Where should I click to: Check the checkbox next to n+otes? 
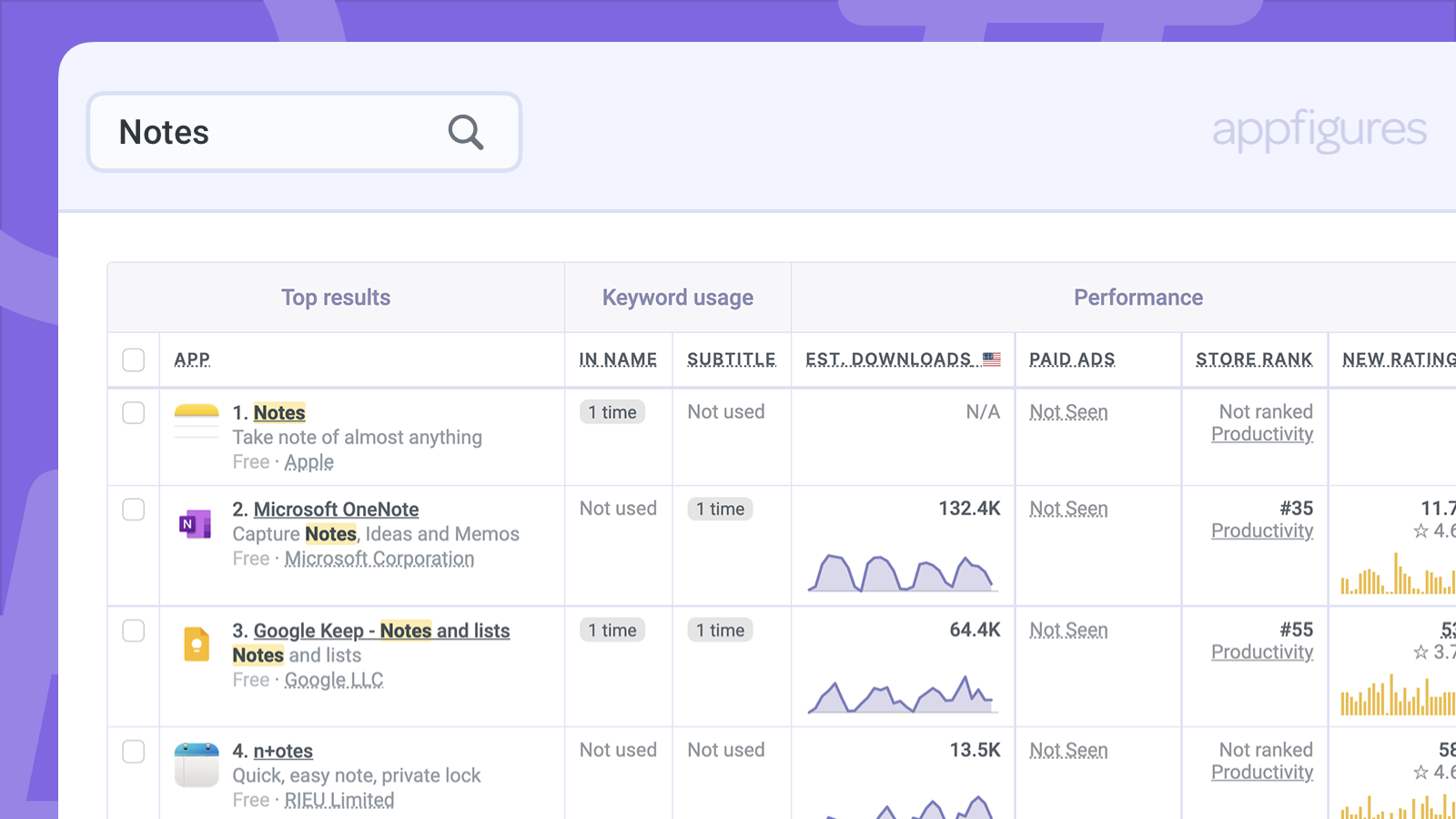pyautogui.click(x=133, y=752)
